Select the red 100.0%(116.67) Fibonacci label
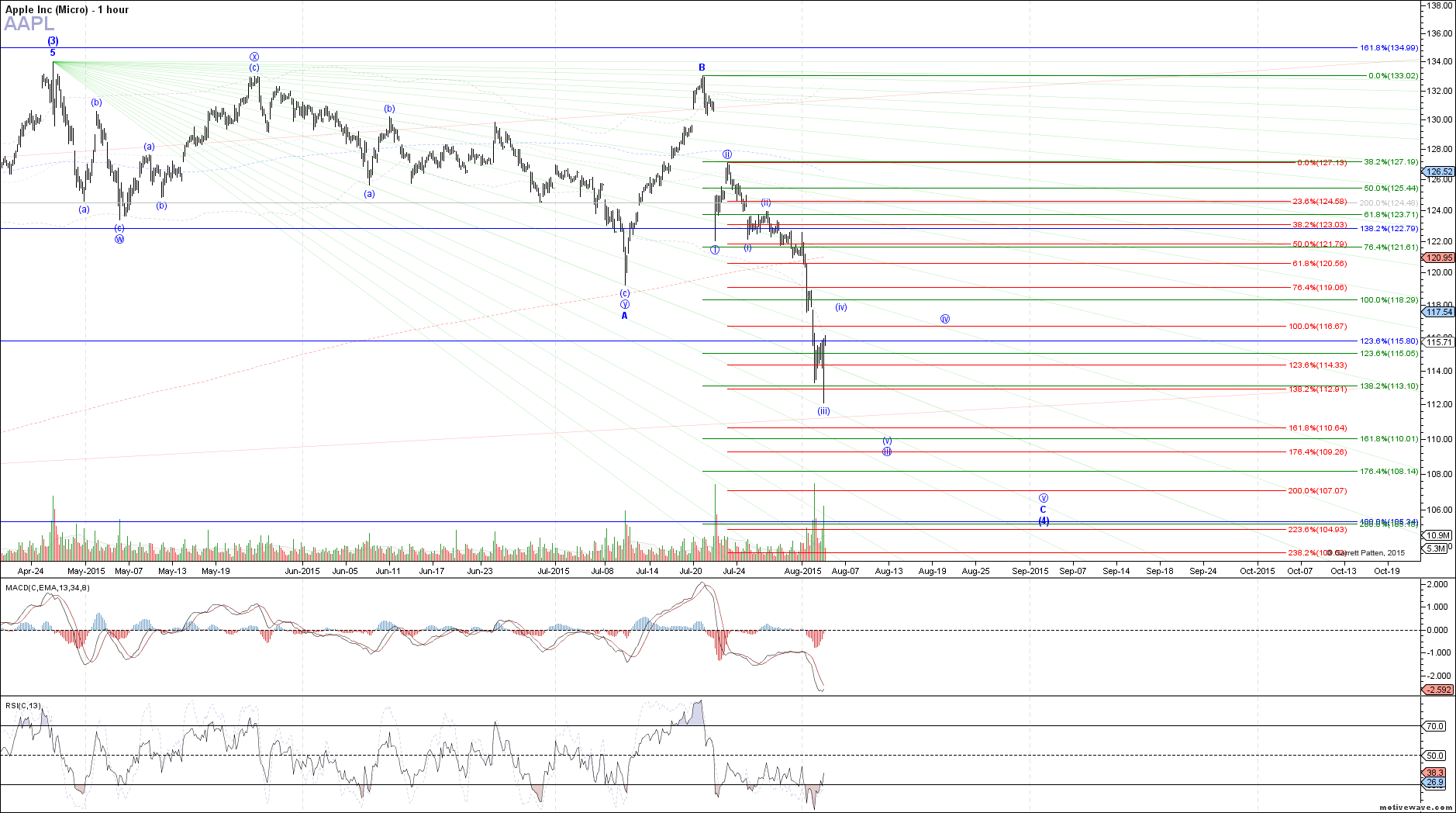Image resolution: width=1456 pixels, height=813 pixels. [x=1318, y=327]
